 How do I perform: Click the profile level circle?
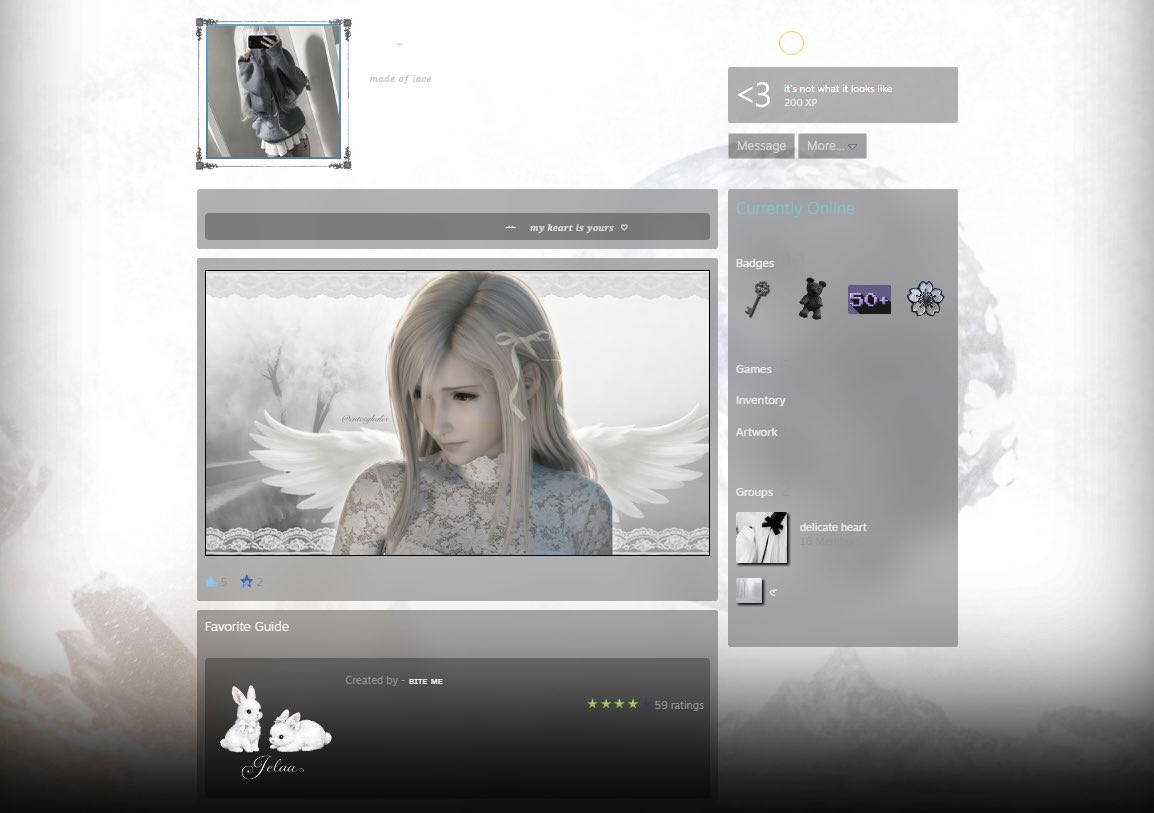[791, 43]
